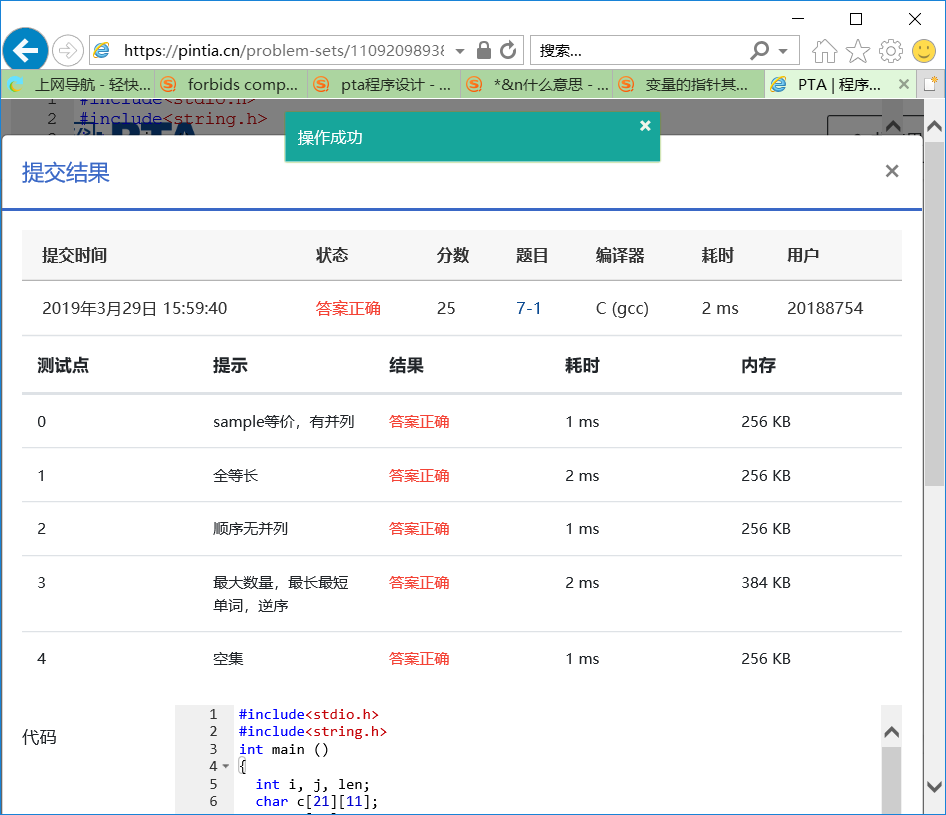The width and height of the screenshot is (946, 815).
Task: Click the code panel scrollbar up arrow
Action: pos(891,732)
